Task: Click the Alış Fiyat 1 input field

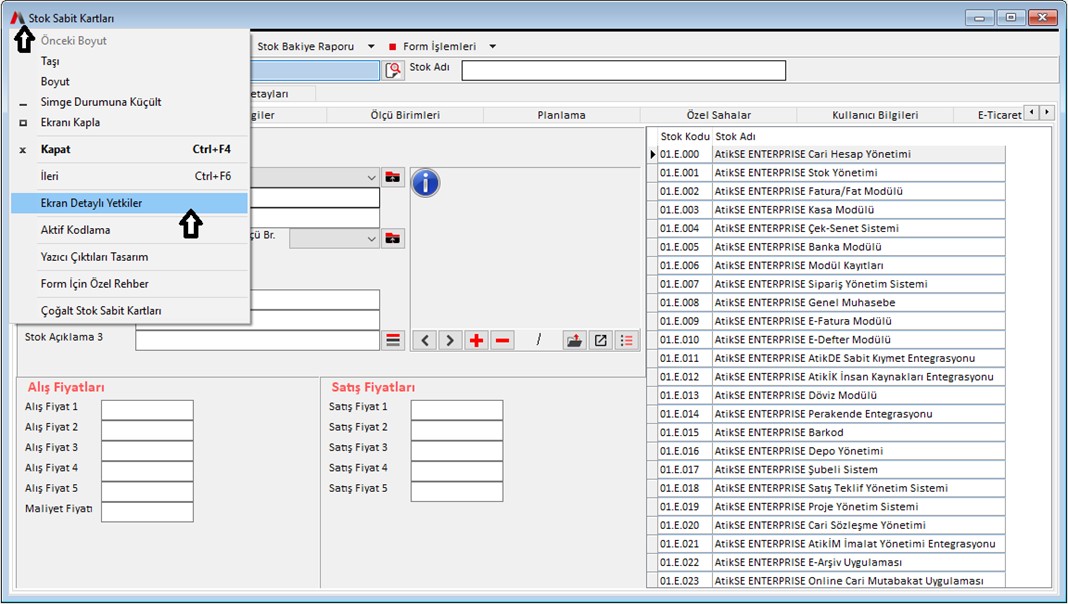Action: pyautogui.click(x=147, y=410)
